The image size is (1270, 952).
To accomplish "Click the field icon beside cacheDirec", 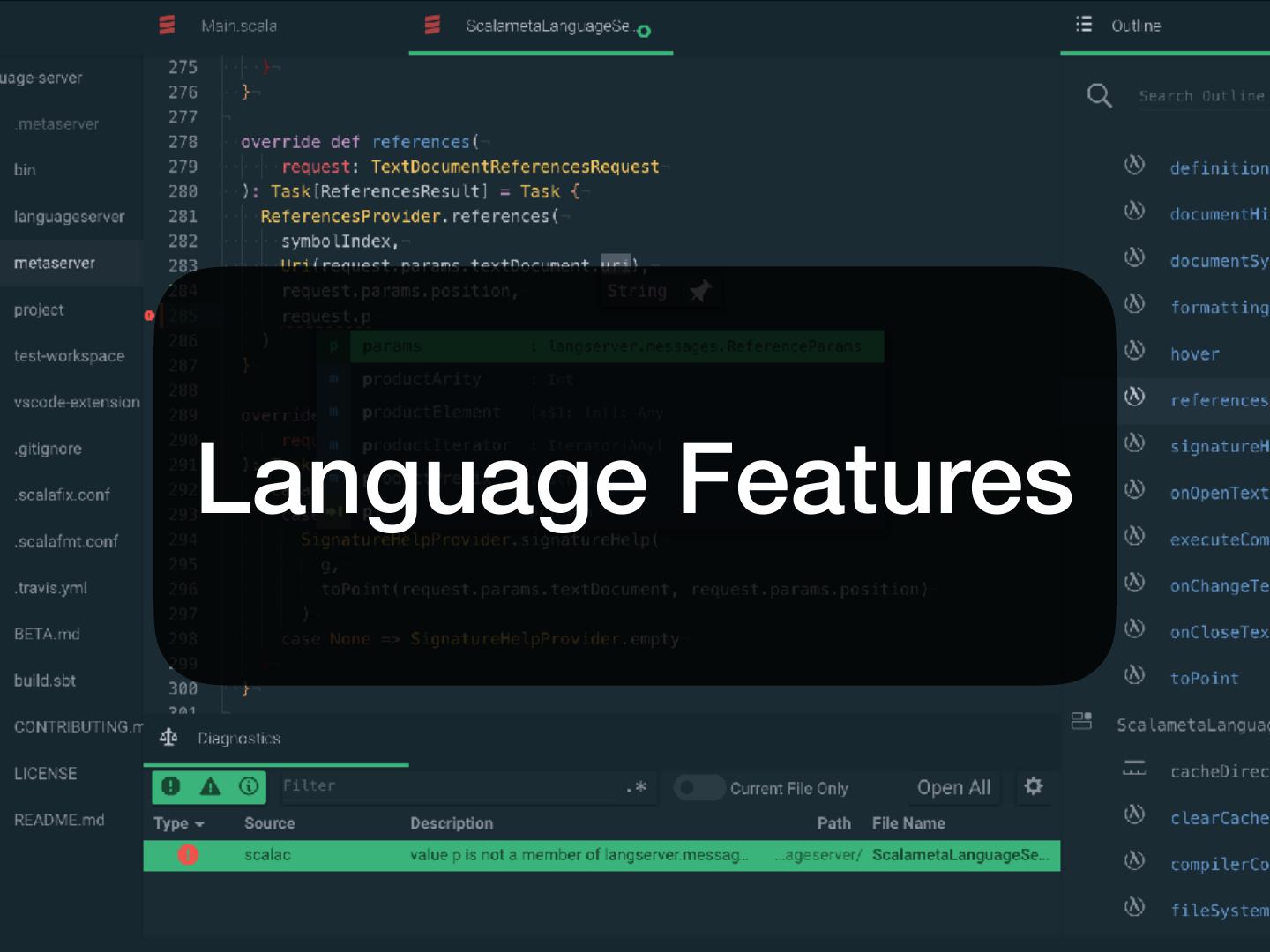I will [1134, 770].
